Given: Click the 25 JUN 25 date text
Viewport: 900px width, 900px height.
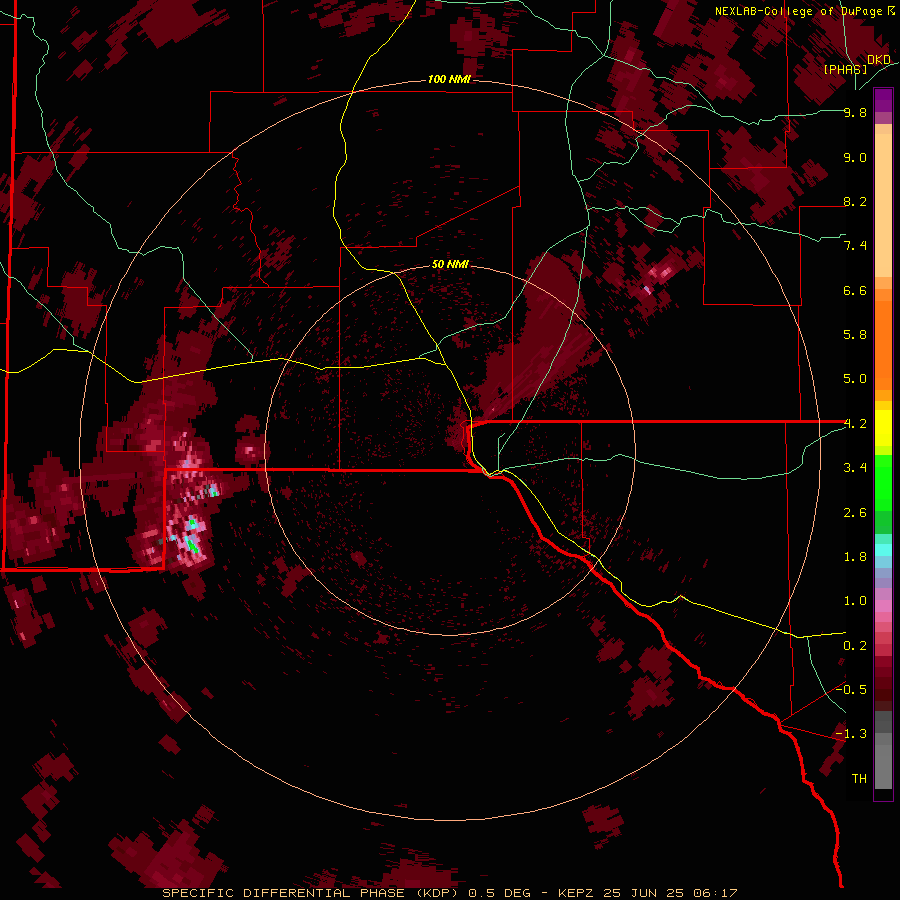Looking at the screenshot, I should coord(641,893).
